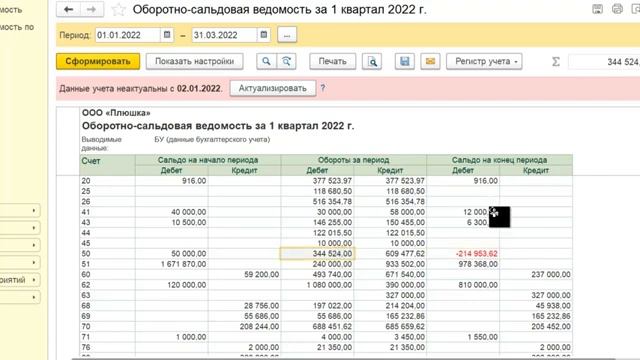Click the cancel search magnifier icon
Viewport: 640px width, 360px height.
(x=287, y=62)
